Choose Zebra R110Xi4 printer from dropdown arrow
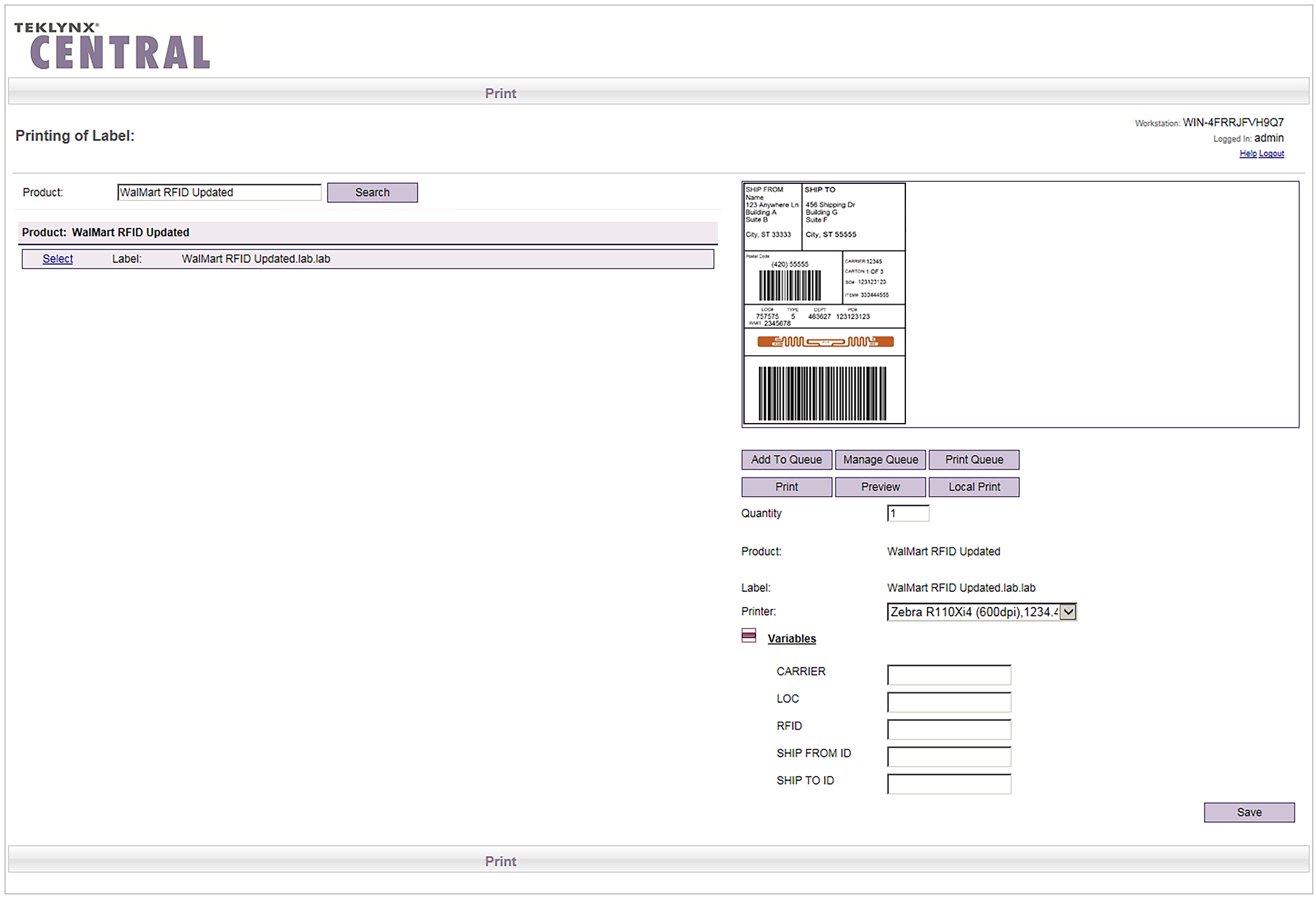The image size is (1316, 898). [x=1068, y=612]
